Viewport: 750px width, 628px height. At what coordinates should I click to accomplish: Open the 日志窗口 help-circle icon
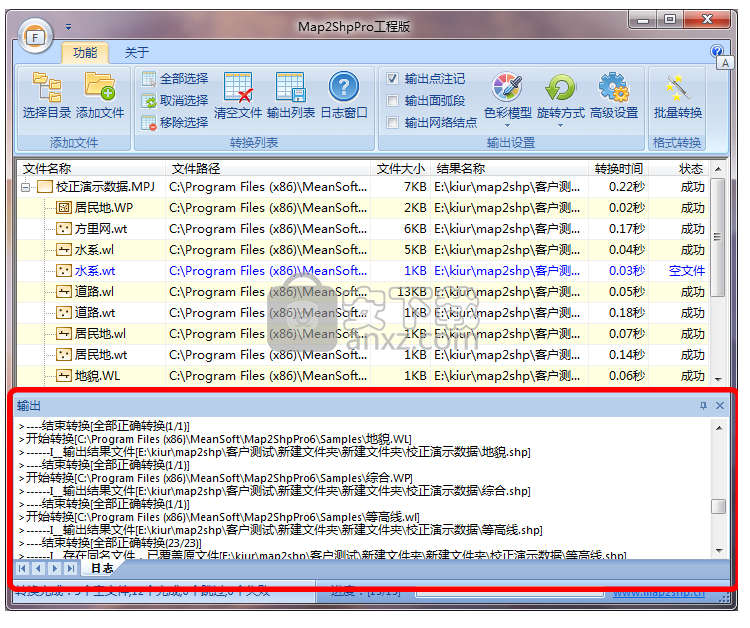click(343, 87)
